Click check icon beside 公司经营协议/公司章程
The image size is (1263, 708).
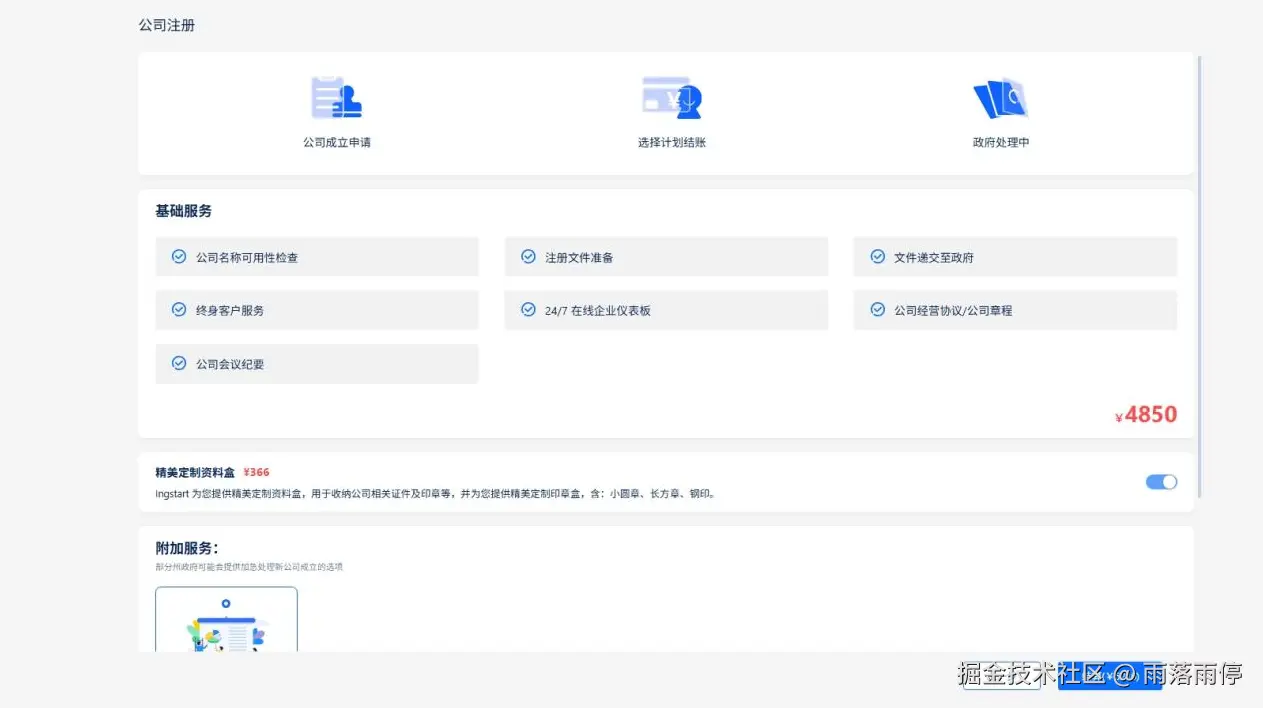877,309
